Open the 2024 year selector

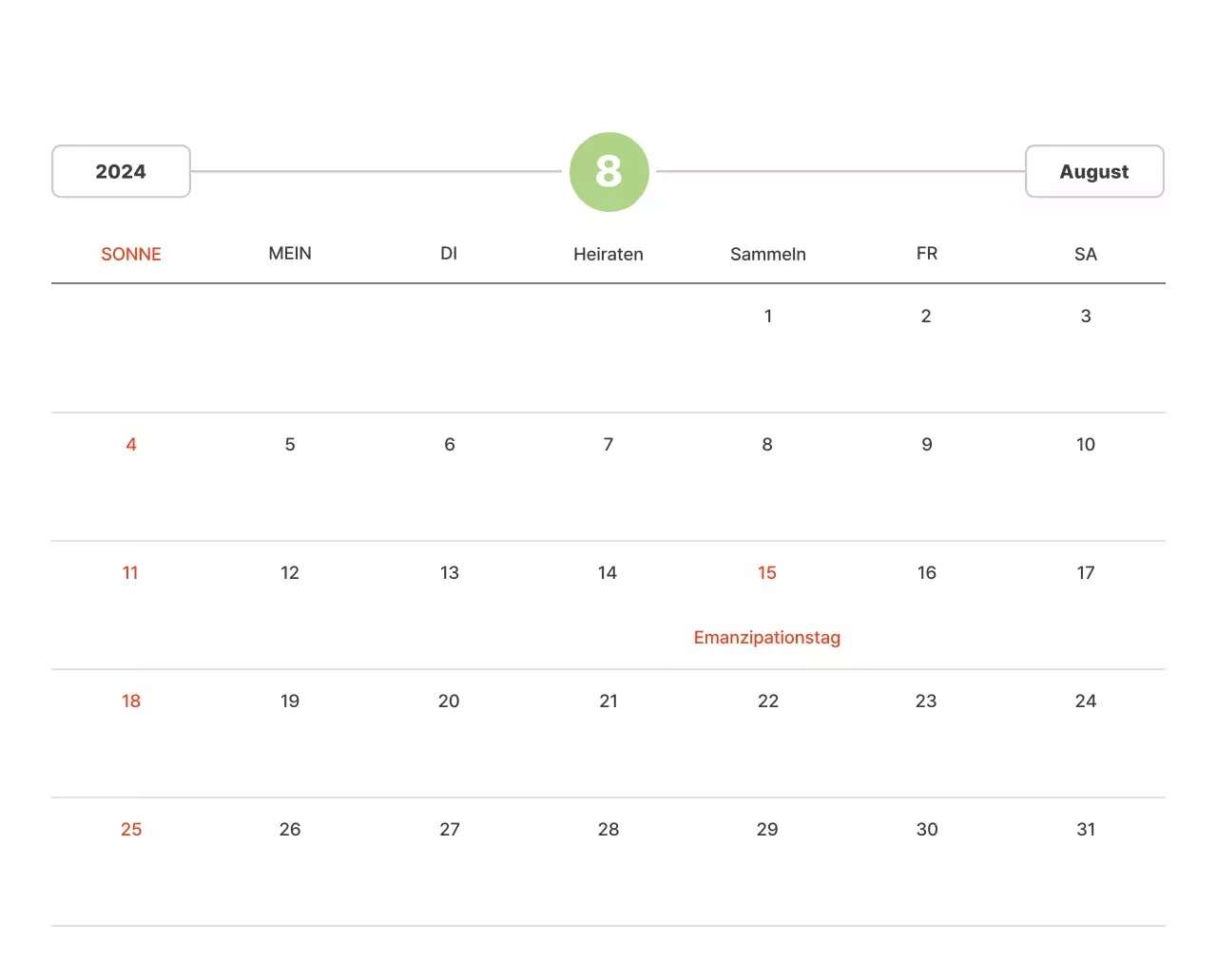point(121,172)
